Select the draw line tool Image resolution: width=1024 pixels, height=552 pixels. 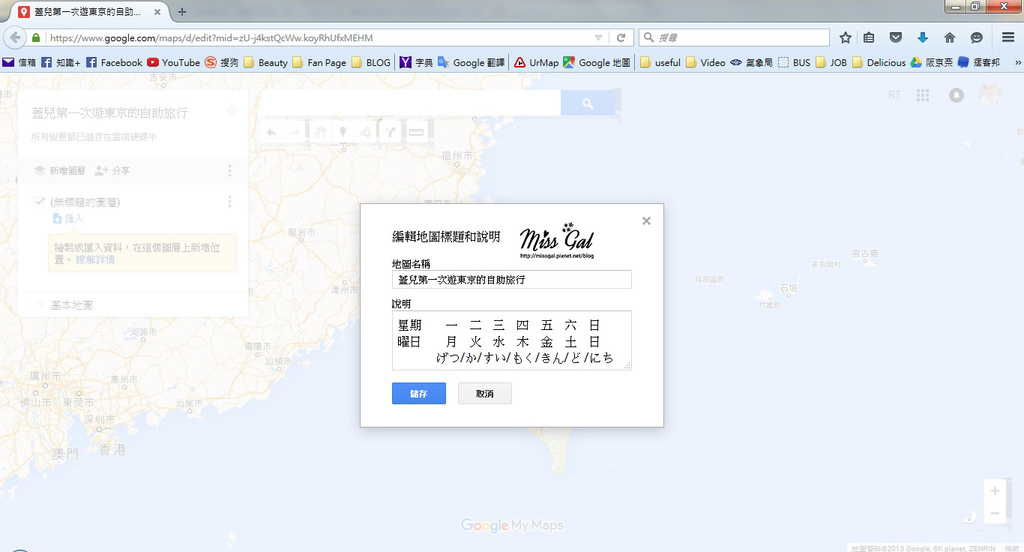[366, 132]
